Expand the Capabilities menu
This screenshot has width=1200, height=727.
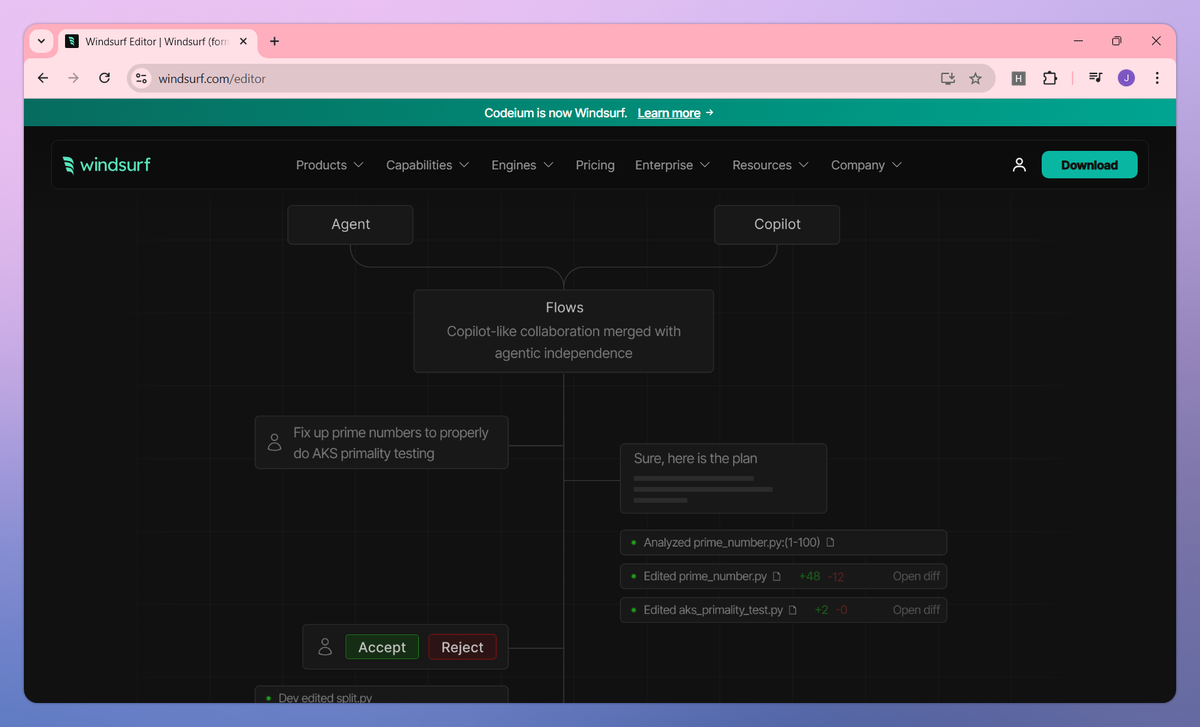[428, 165]
